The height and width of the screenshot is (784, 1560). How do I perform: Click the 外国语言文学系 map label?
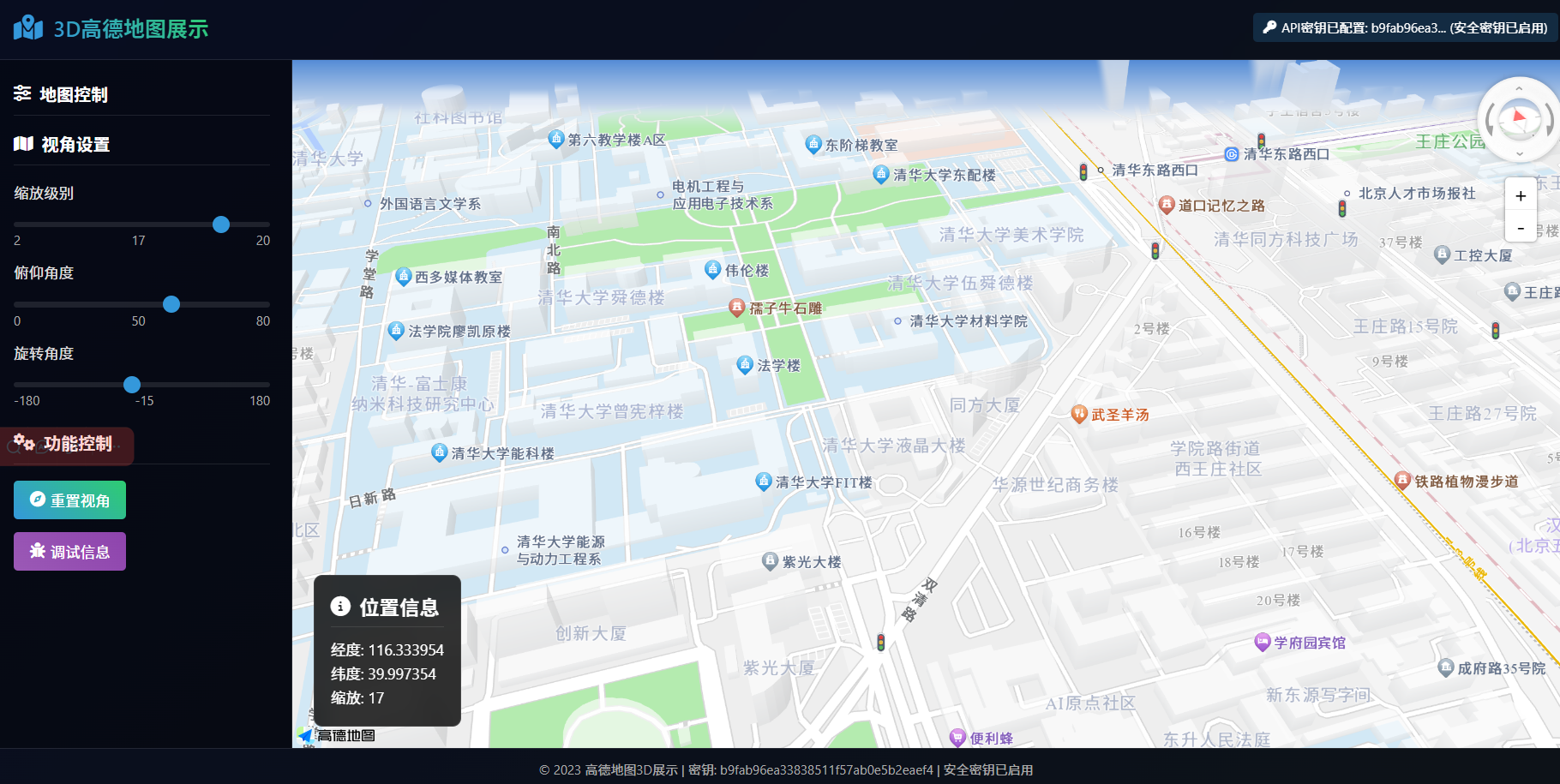[x=430, y=204]
